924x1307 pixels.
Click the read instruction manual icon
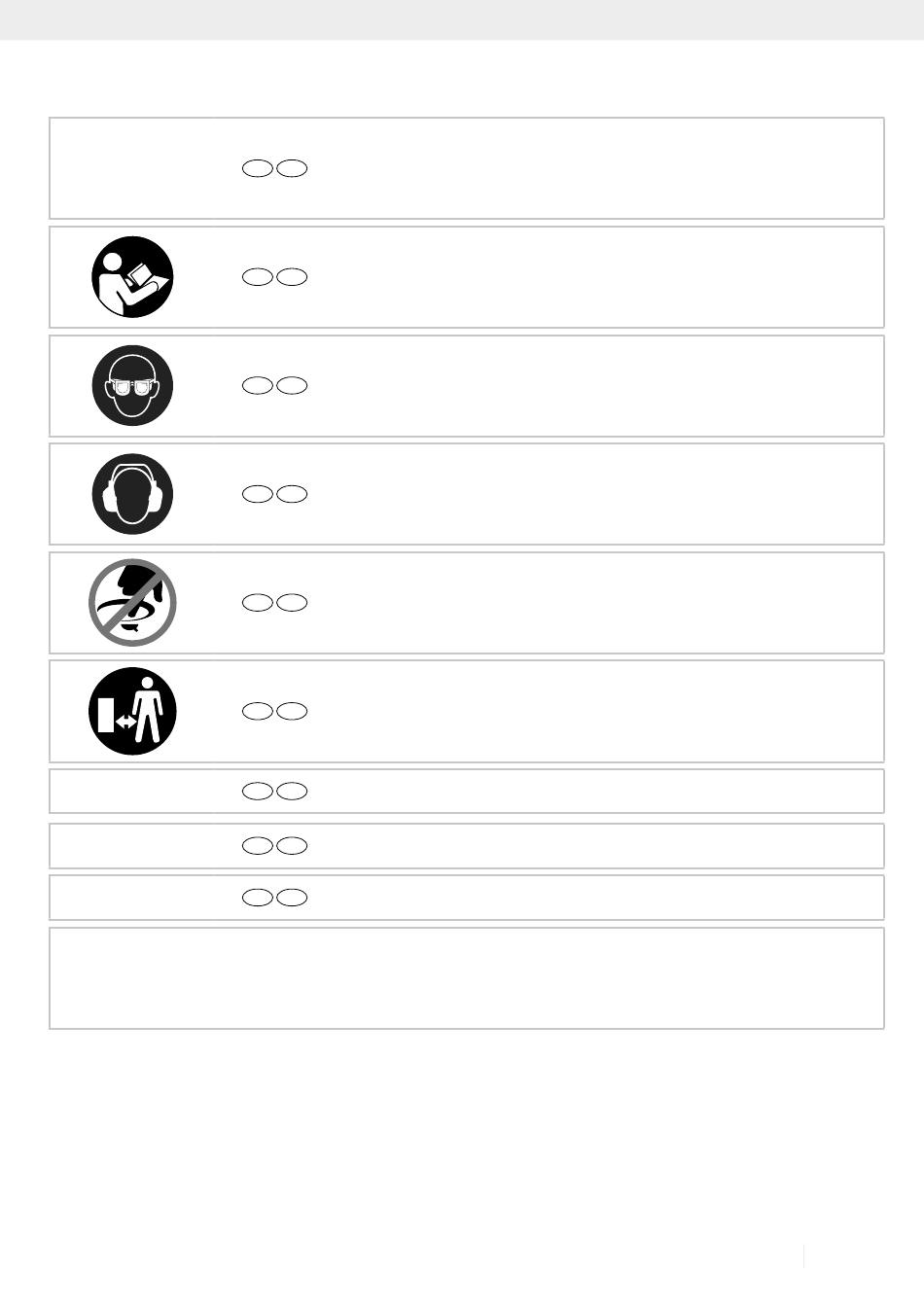click(x=133, y=277)
